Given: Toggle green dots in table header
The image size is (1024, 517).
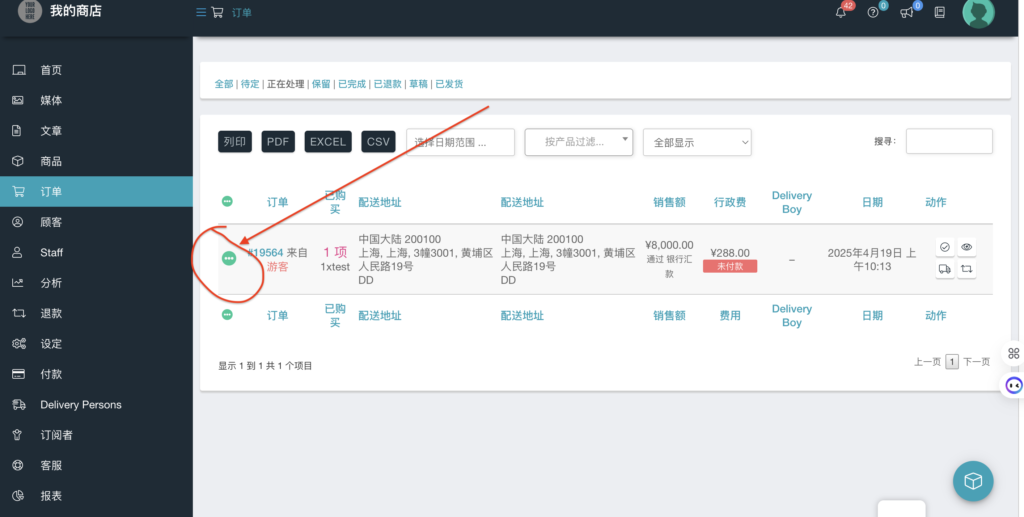Looking at the screenshot, I should point(227,202).
